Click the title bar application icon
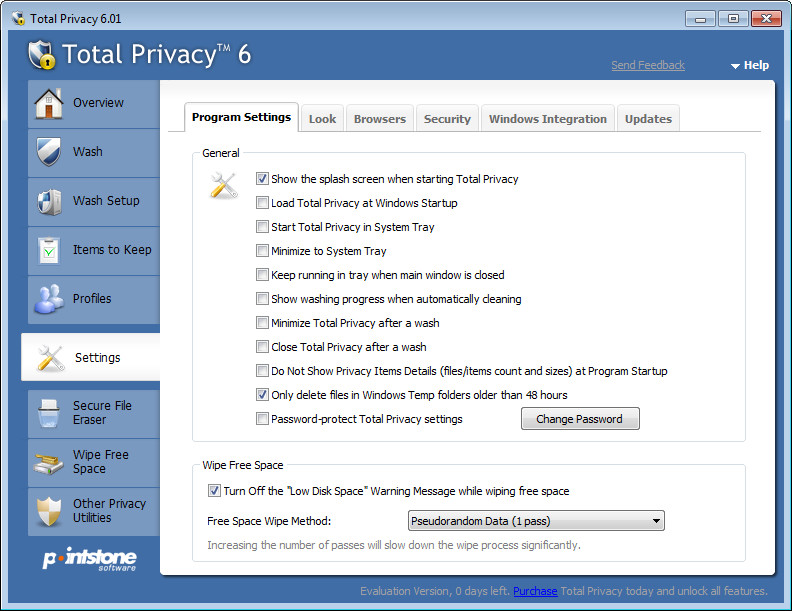 [x=19, y=19]
